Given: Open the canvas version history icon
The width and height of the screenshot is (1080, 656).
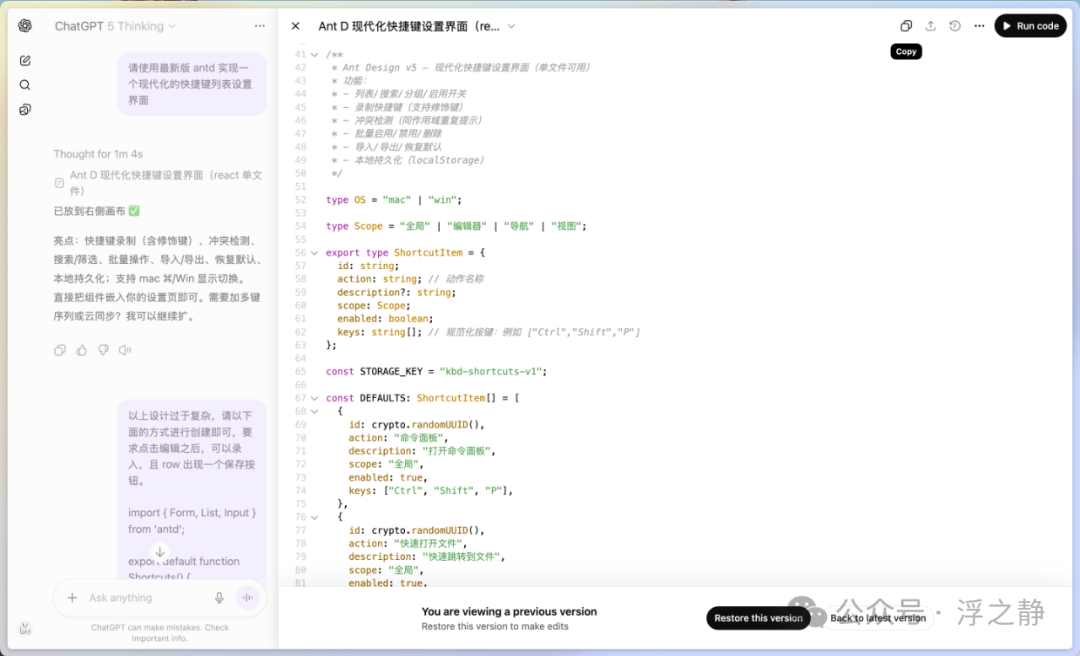Looking at the screenshot, I should pyautogui.click(x=955, y=26).
